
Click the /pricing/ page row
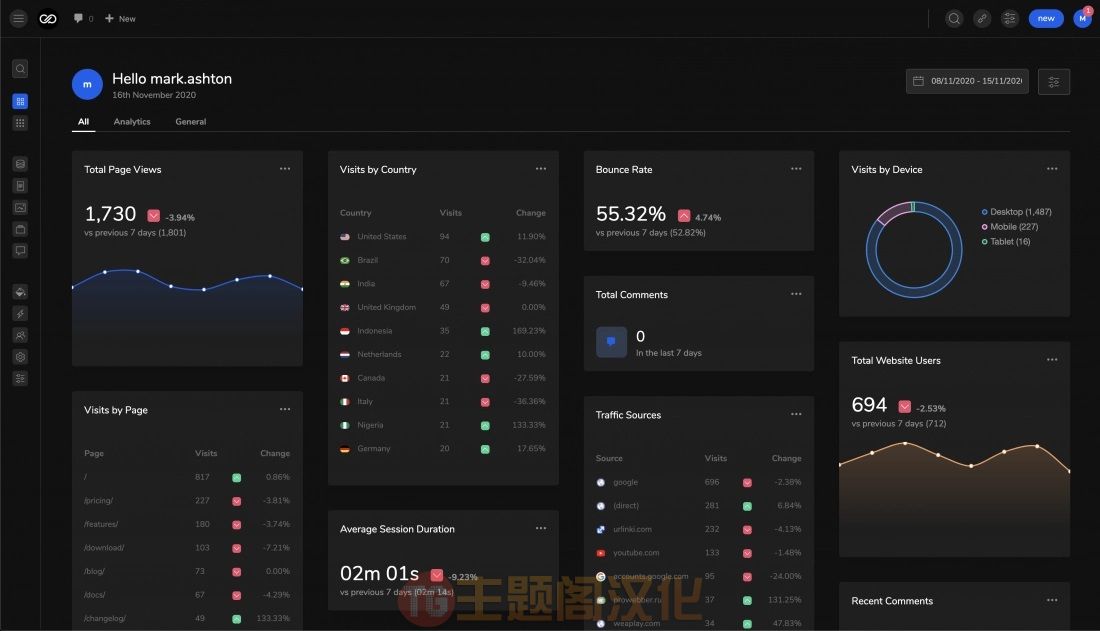[187, 501]
